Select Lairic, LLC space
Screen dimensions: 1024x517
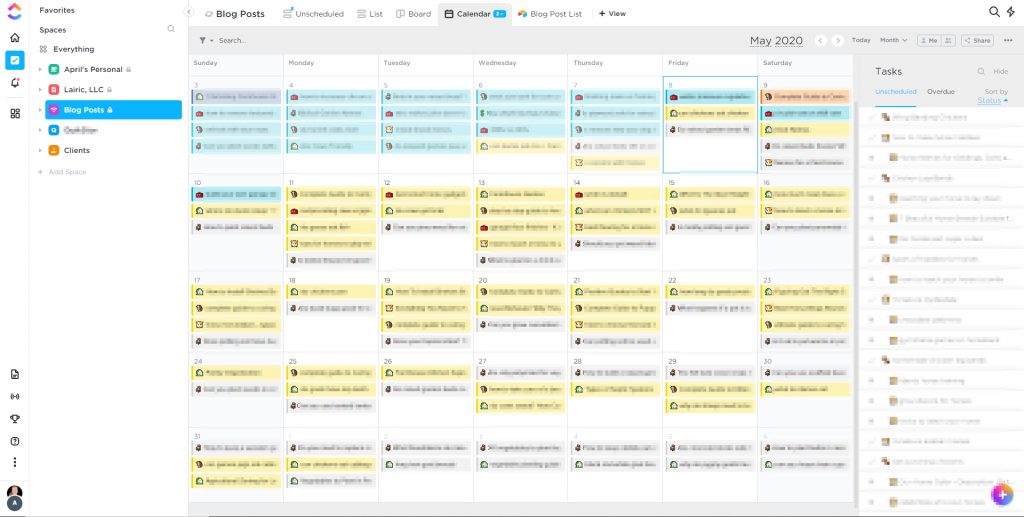tap(84, 89)
